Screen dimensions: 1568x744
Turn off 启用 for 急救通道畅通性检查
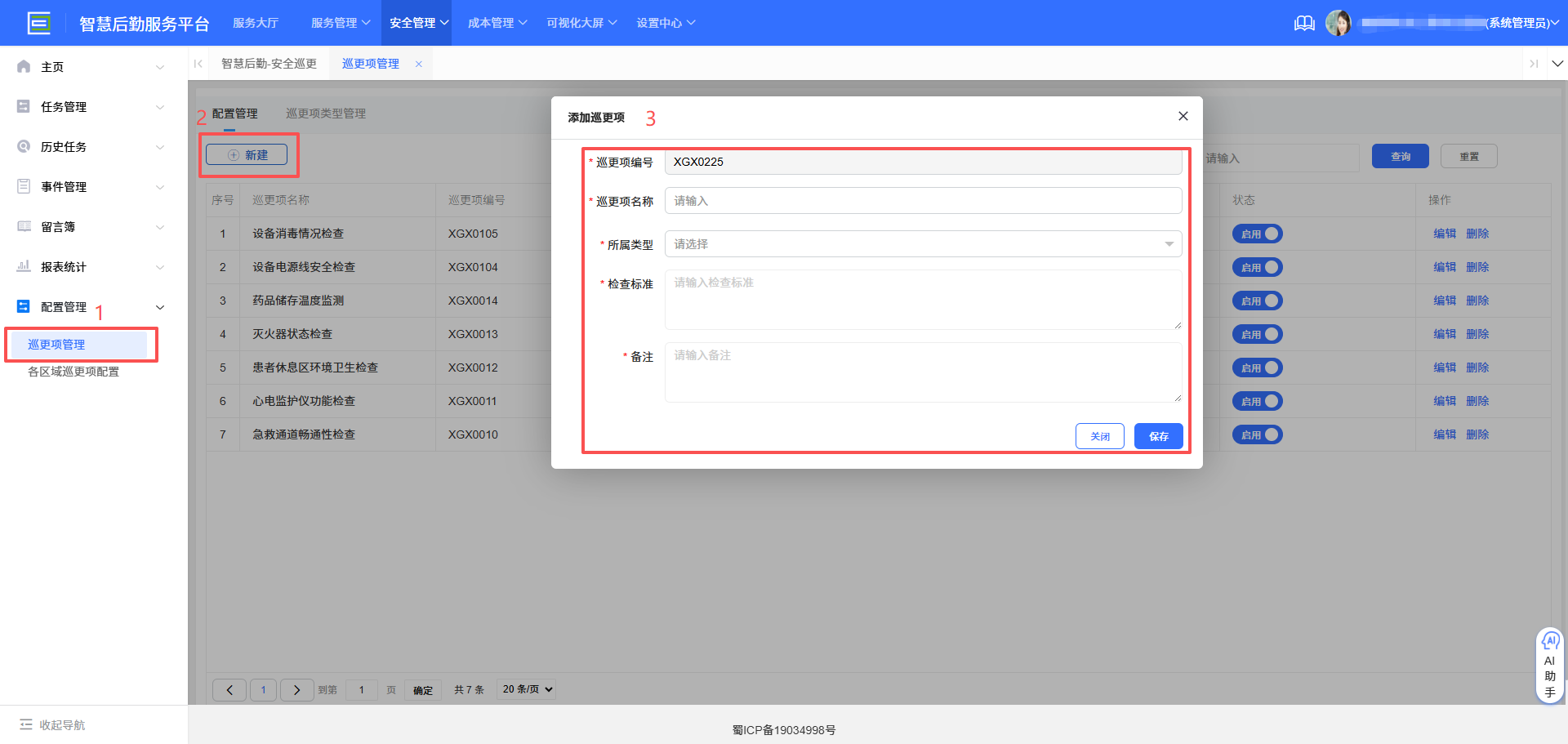(x=1257, y=434)
